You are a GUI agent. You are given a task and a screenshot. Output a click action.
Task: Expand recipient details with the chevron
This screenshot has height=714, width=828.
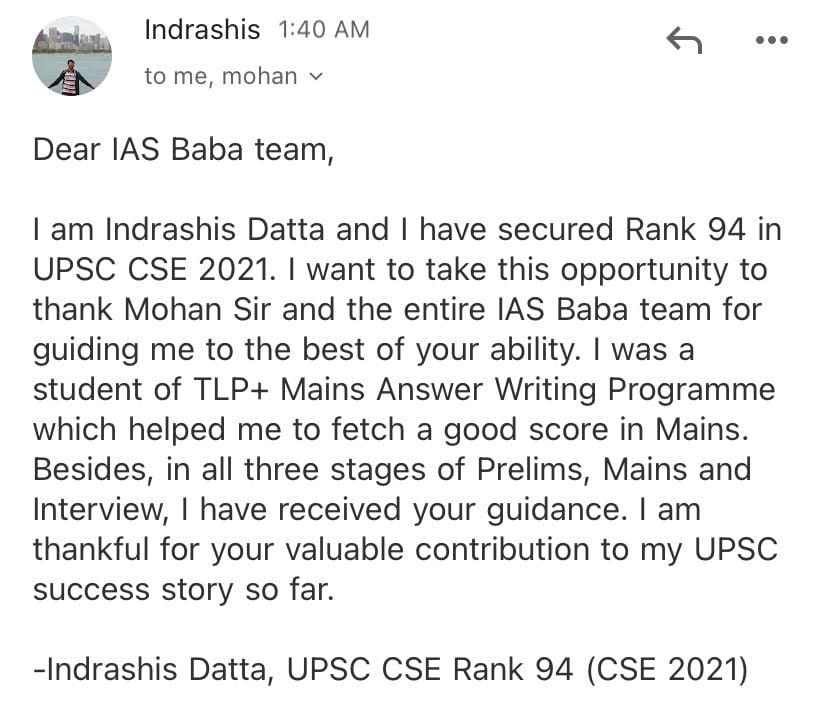click(x=315, y=77)
